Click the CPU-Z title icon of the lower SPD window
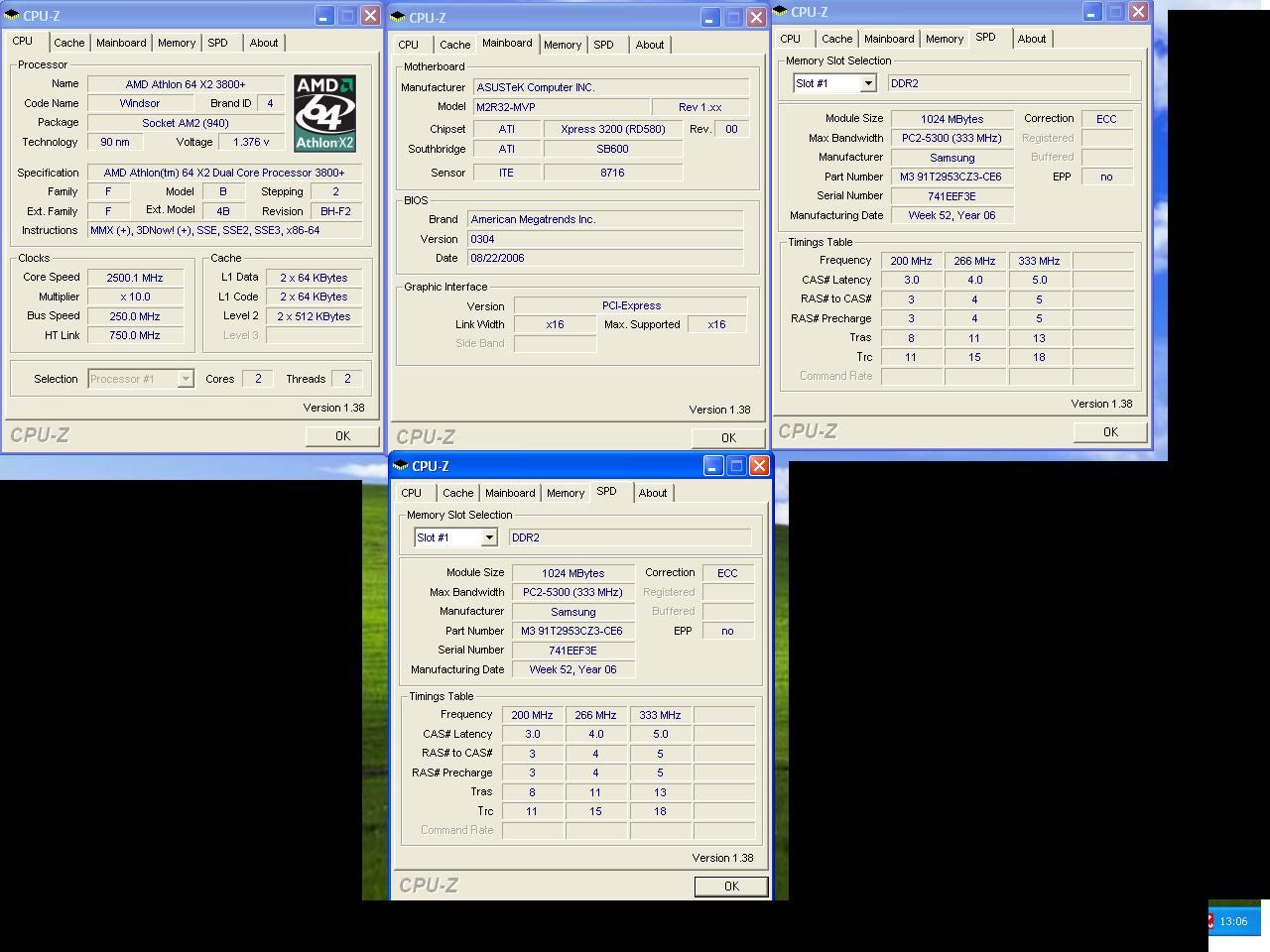Image resolution: width=1270 pixels, height=952 pixels. point(402,466)
